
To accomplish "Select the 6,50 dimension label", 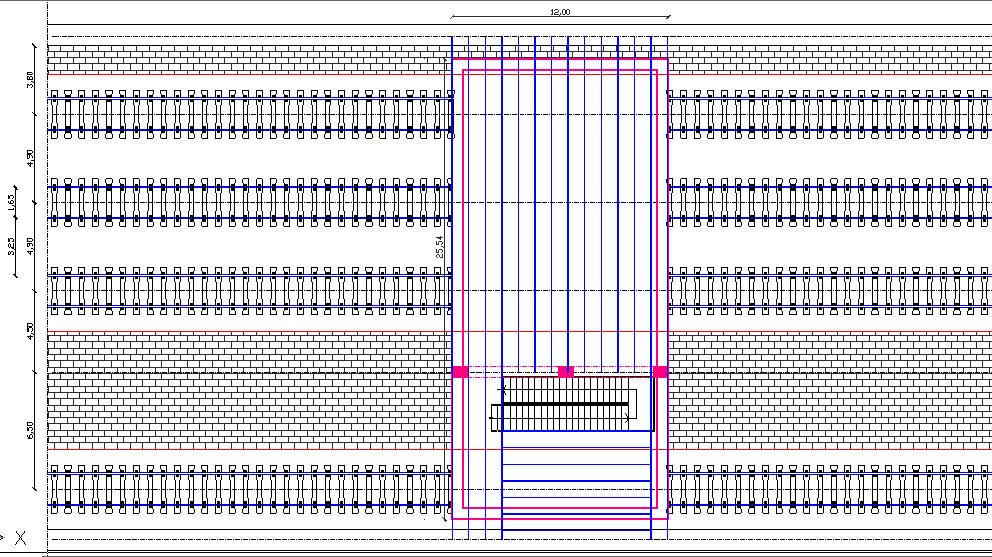I will click(31, 430).
